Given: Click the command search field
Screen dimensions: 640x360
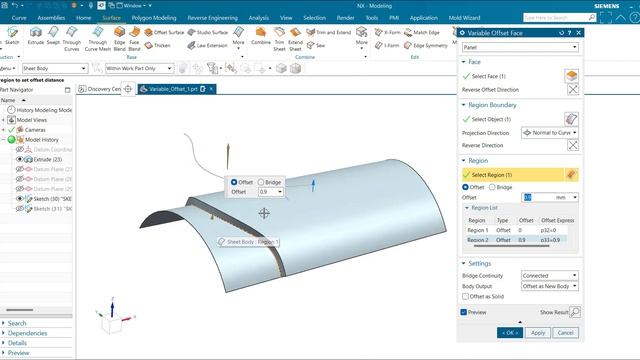Looking at the screenshot, I should 560,18.
